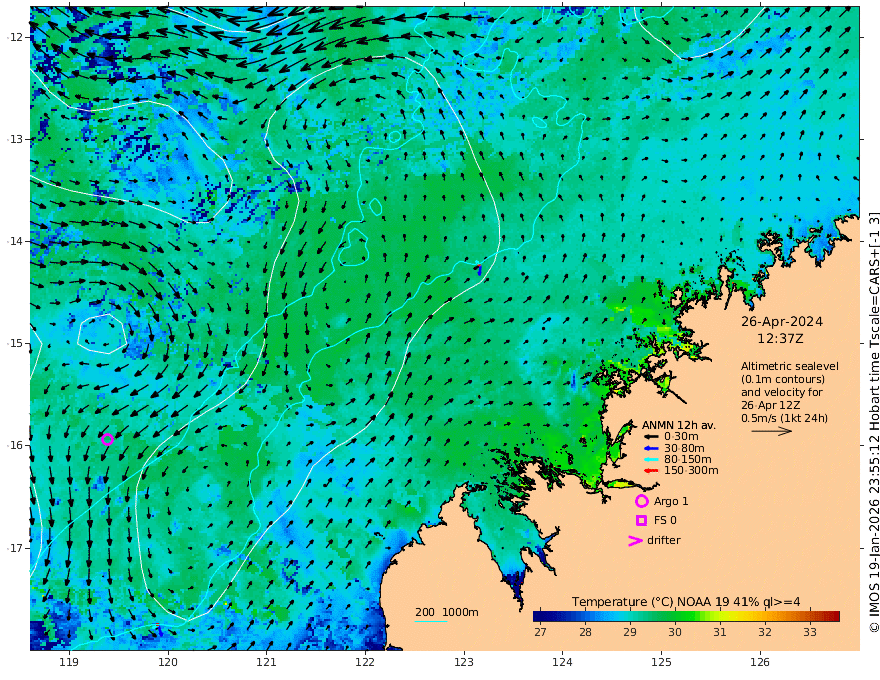Click the cyan 80-150m arrow in ANMN legend
Viewport: 880px width, 680px height.
(x=651, y=460)
